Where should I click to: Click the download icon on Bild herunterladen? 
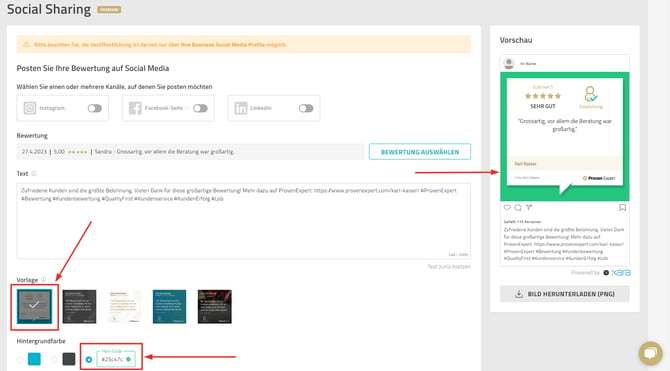click(x=519, y=294)
